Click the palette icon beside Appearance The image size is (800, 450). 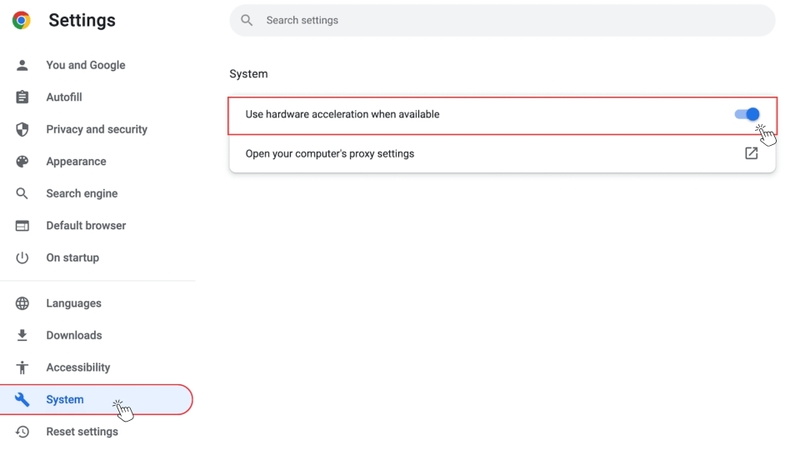coord(22,162)
